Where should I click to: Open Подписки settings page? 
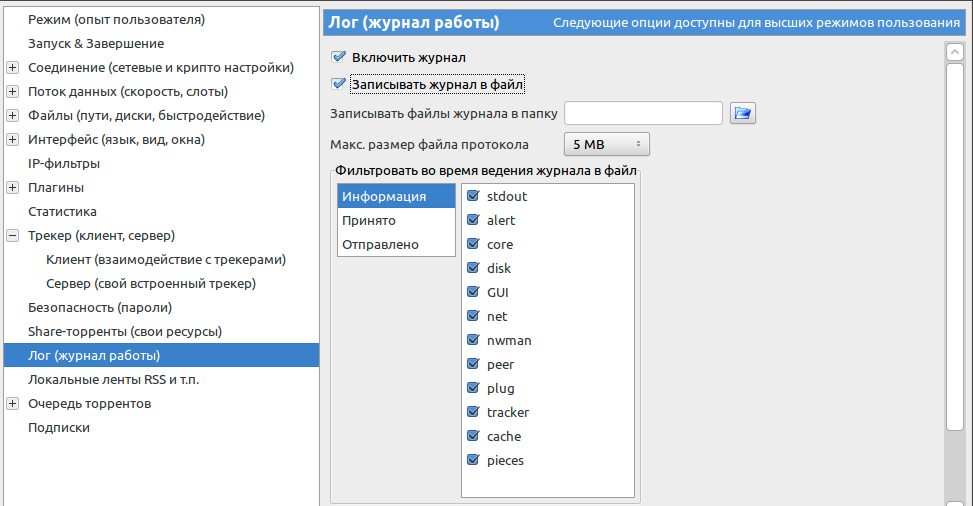[x=59, y=428]
